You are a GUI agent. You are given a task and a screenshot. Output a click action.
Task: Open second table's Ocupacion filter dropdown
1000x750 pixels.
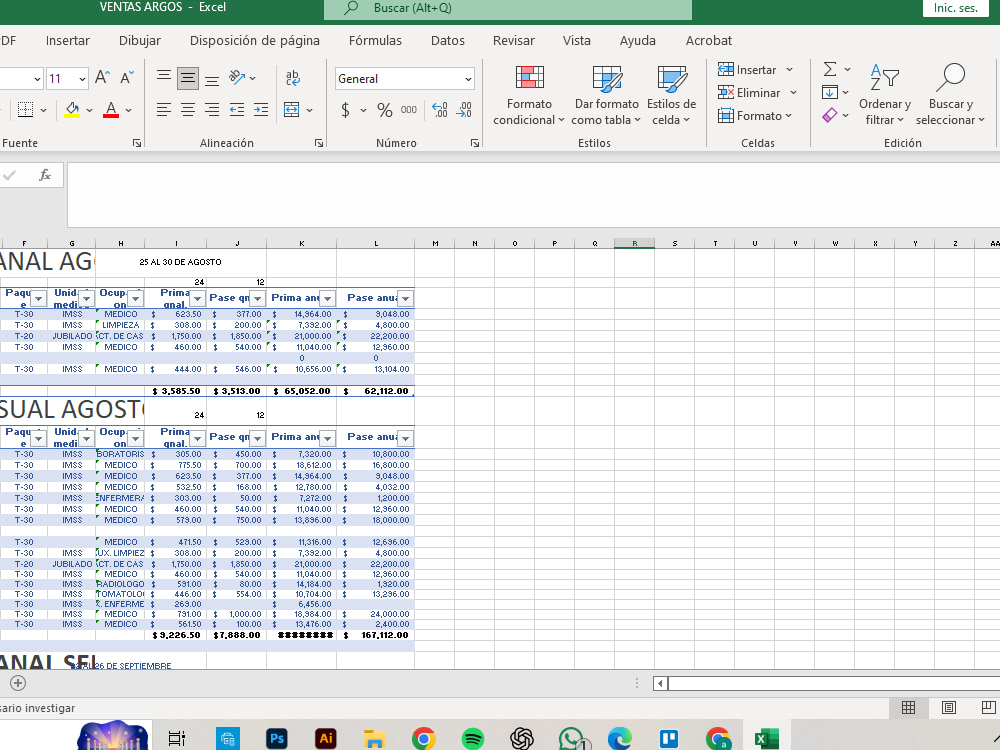(135, 438)
